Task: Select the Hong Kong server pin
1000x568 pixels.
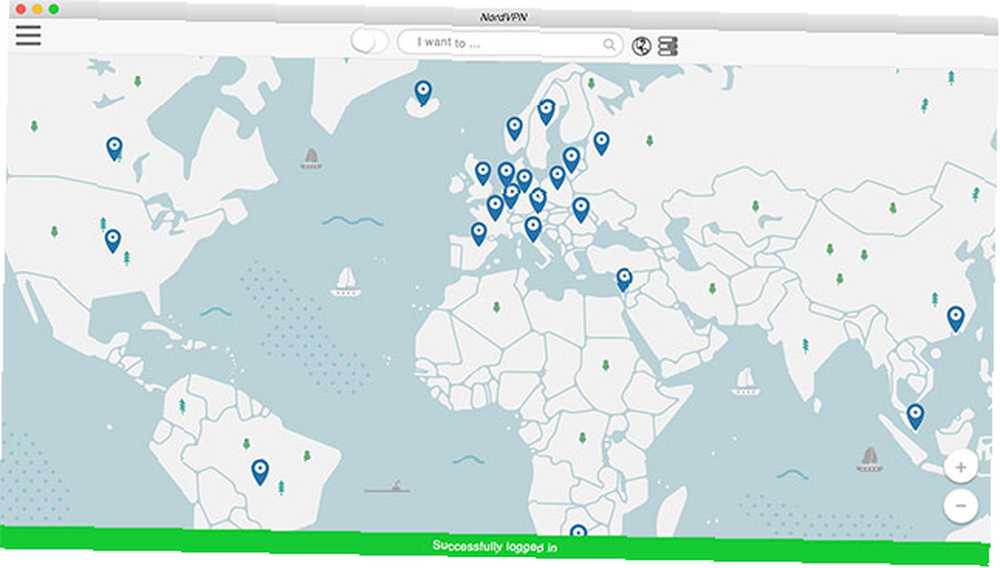Action: 955,318
